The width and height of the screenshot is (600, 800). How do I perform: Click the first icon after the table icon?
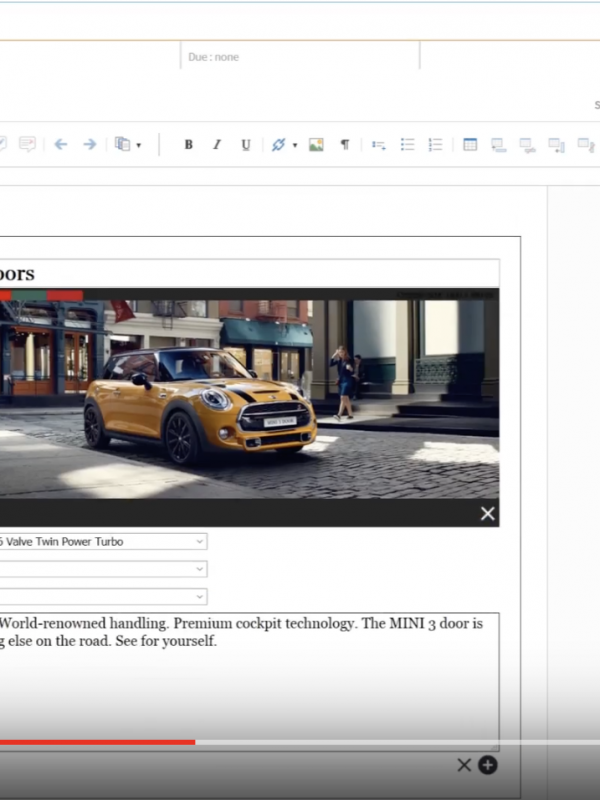click(498, 145)
